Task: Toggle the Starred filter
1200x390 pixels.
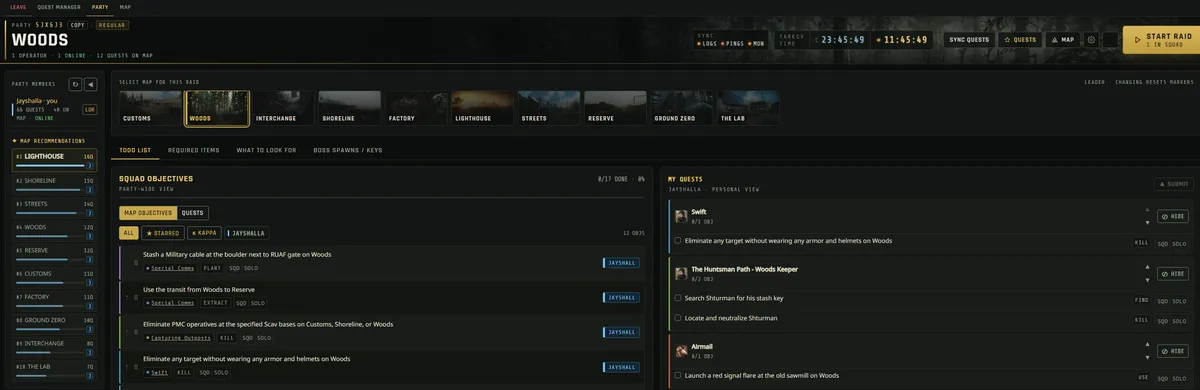Action: point(163,233)
